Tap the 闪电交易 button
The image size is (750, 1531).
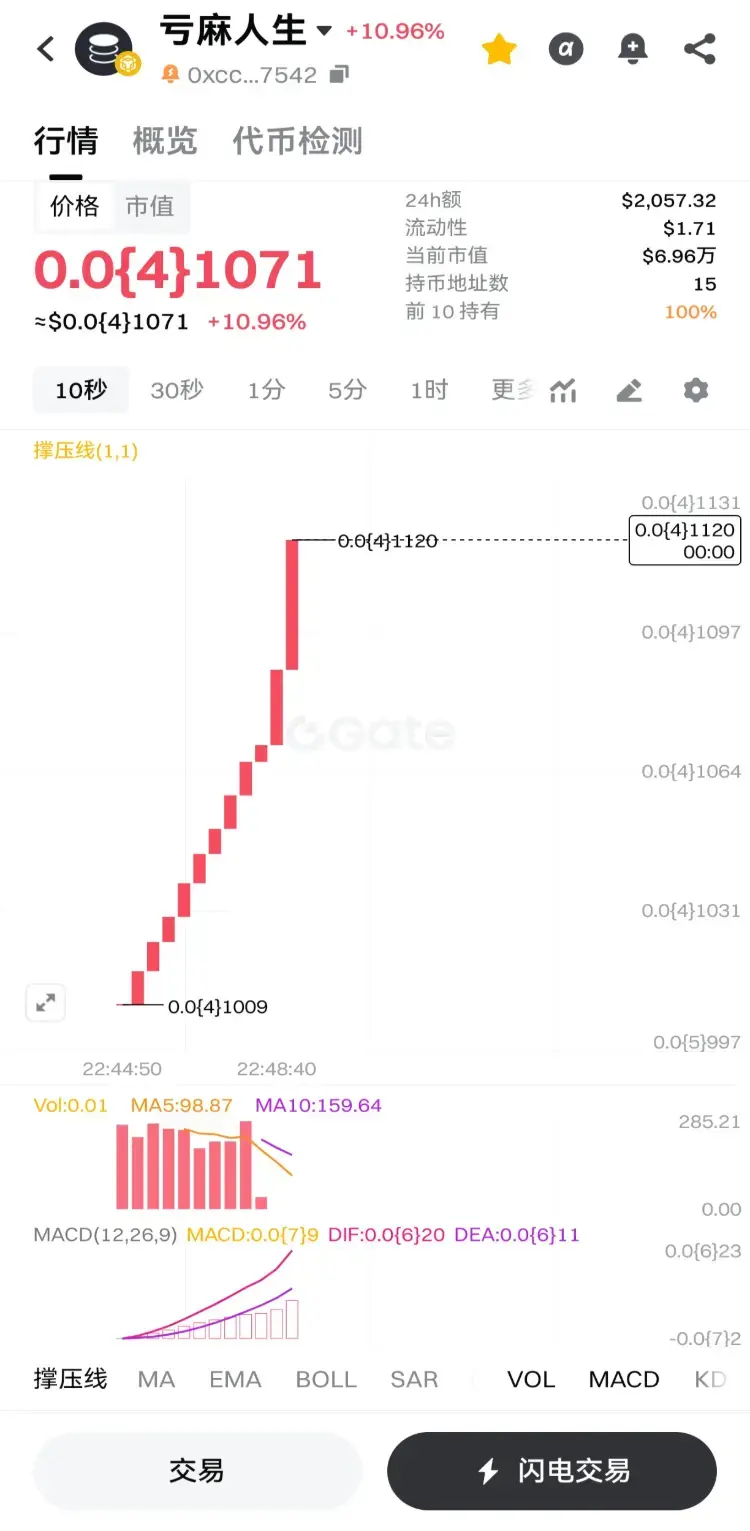click(552, 1471)
